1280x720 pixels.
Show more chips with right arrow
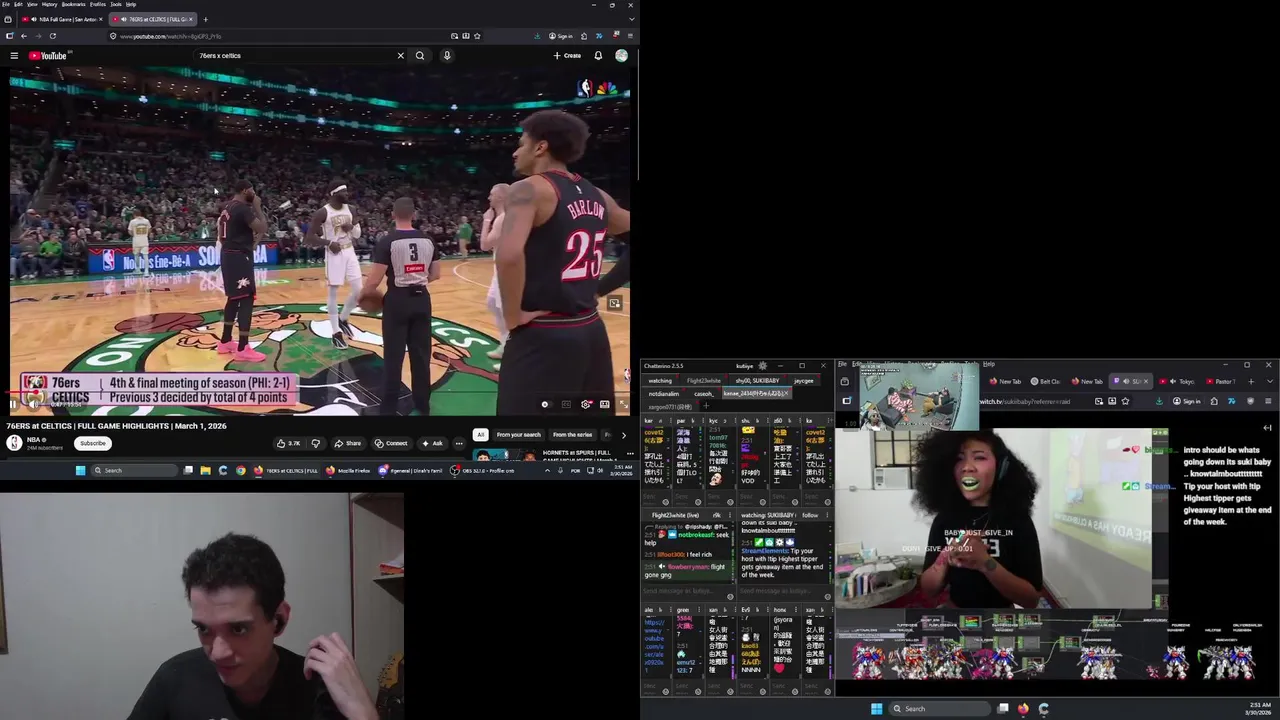pos(624,435)
